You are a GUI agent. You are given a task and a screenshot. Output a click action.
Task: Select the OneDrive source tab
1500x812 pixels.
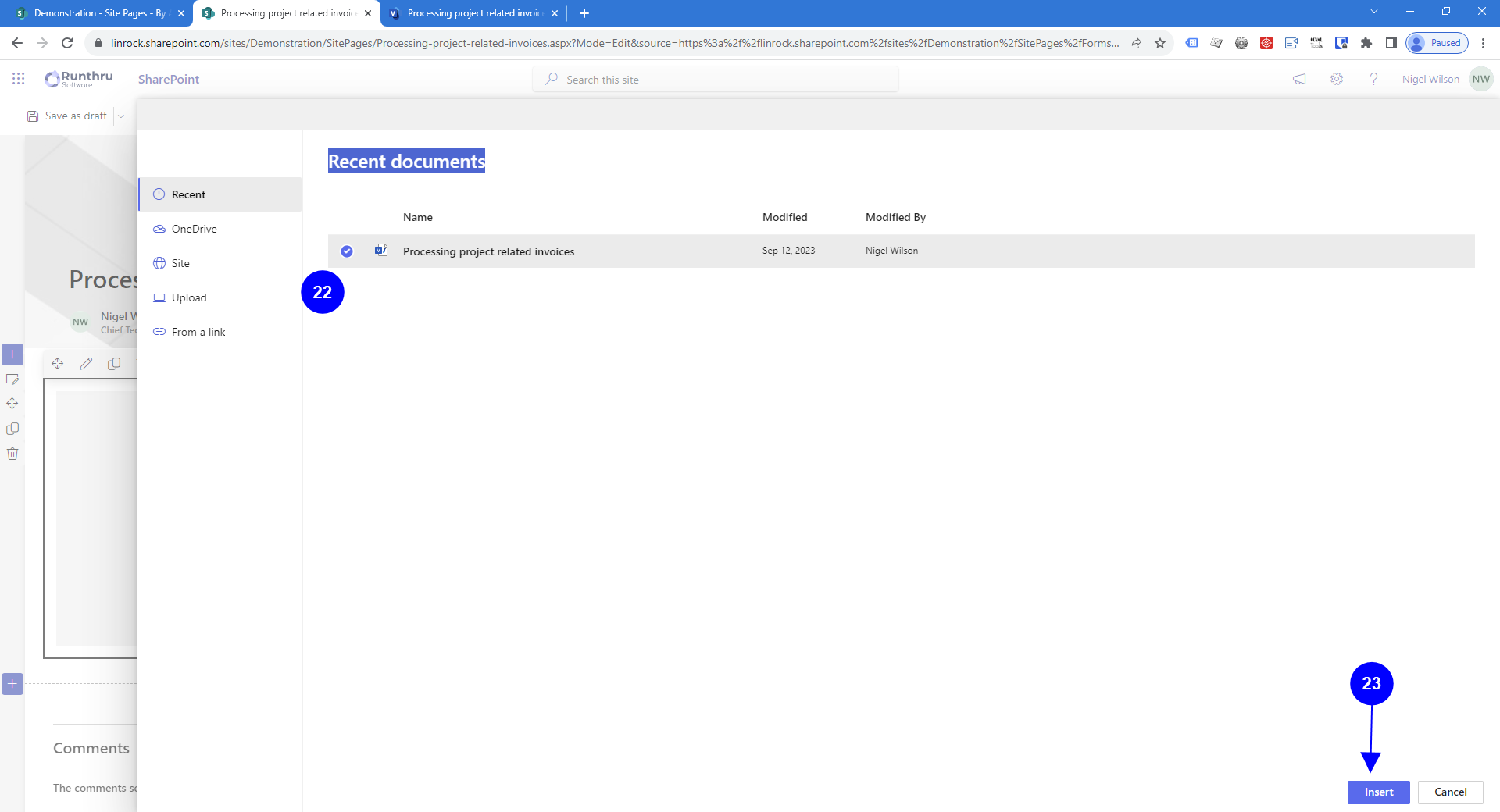(194, 229)
